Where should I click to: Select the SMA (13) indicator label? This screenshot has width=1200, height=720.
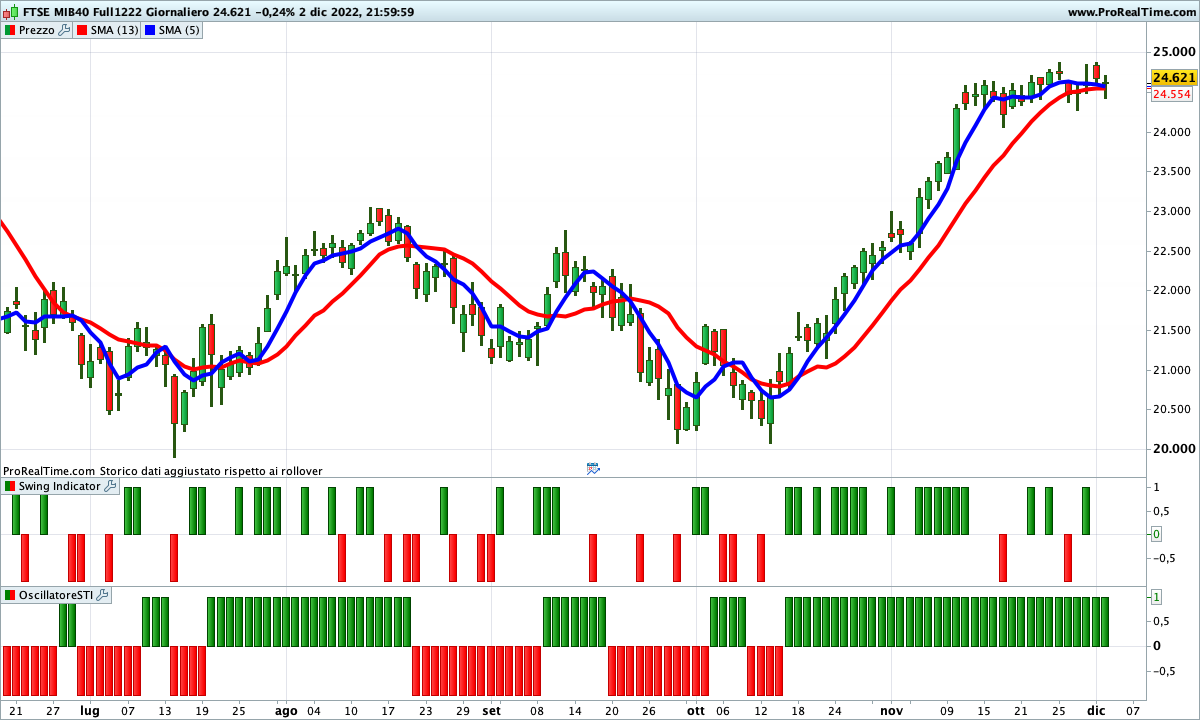click(x=114, y=30)
